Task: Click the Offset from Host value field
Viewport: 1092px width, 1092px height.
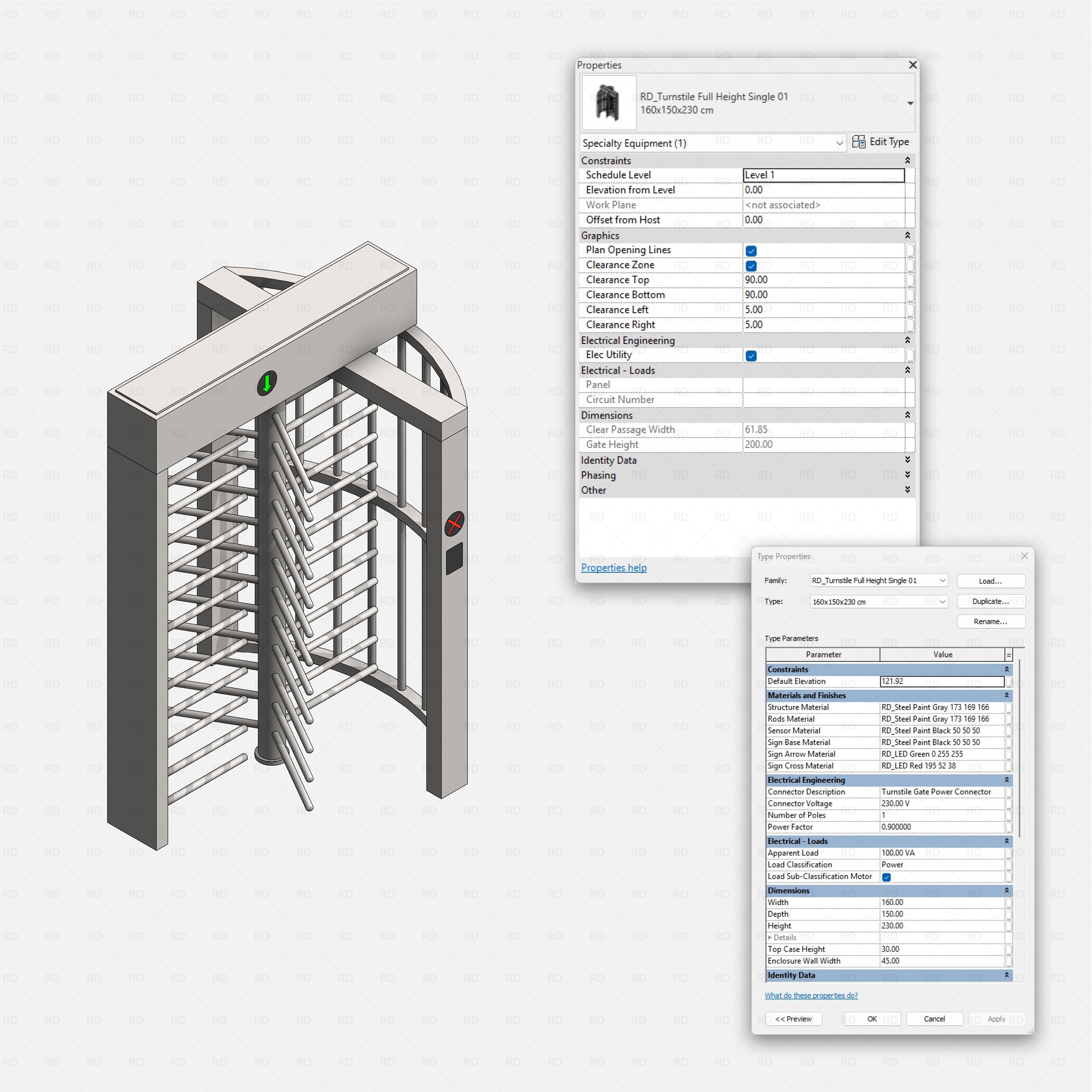Action: (x=823, y=220)
